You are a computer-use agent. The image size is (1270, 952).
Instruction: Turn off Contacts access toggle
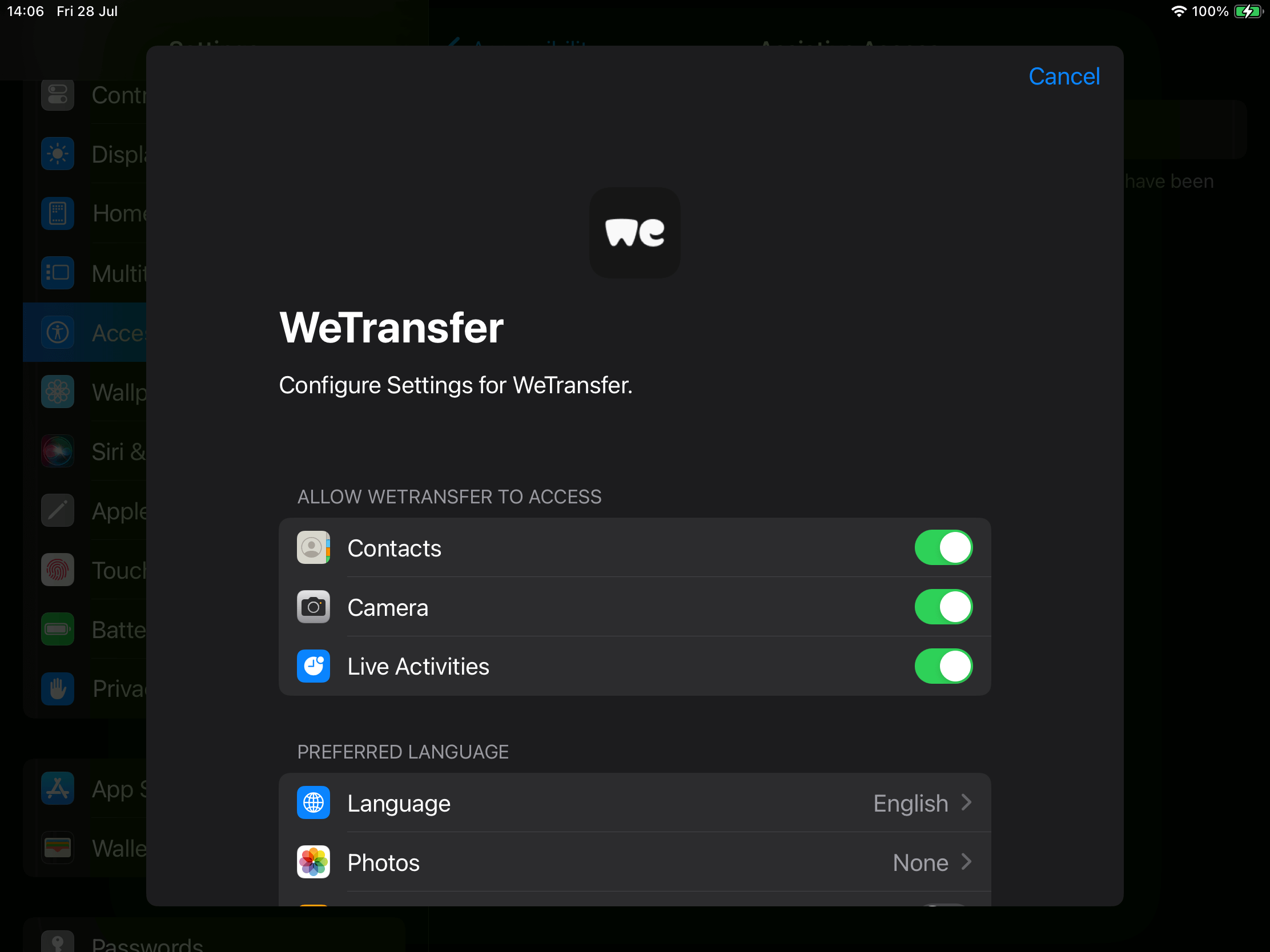(943, 547)
